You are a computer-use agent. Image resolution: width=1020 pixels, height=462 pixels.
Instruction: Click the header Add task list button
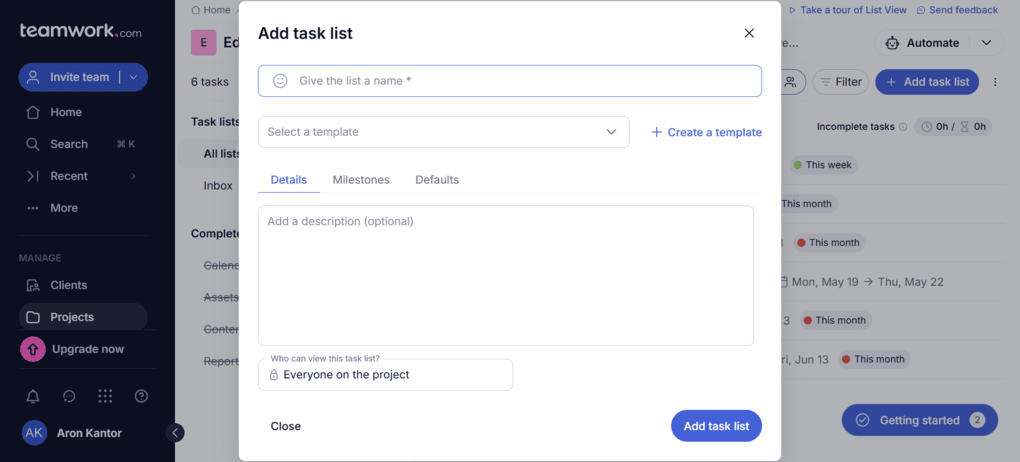click(x=927, y=82)
